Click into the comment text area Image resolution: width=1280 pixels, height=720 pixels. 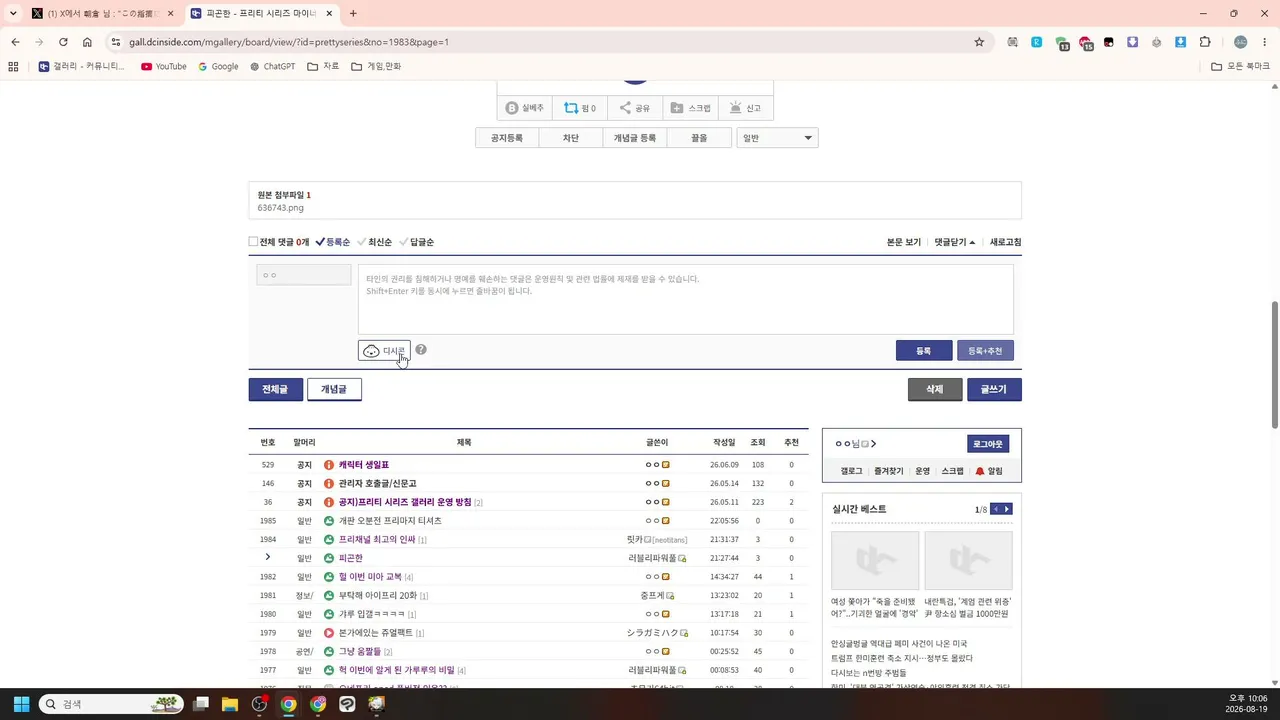(685, 299)
